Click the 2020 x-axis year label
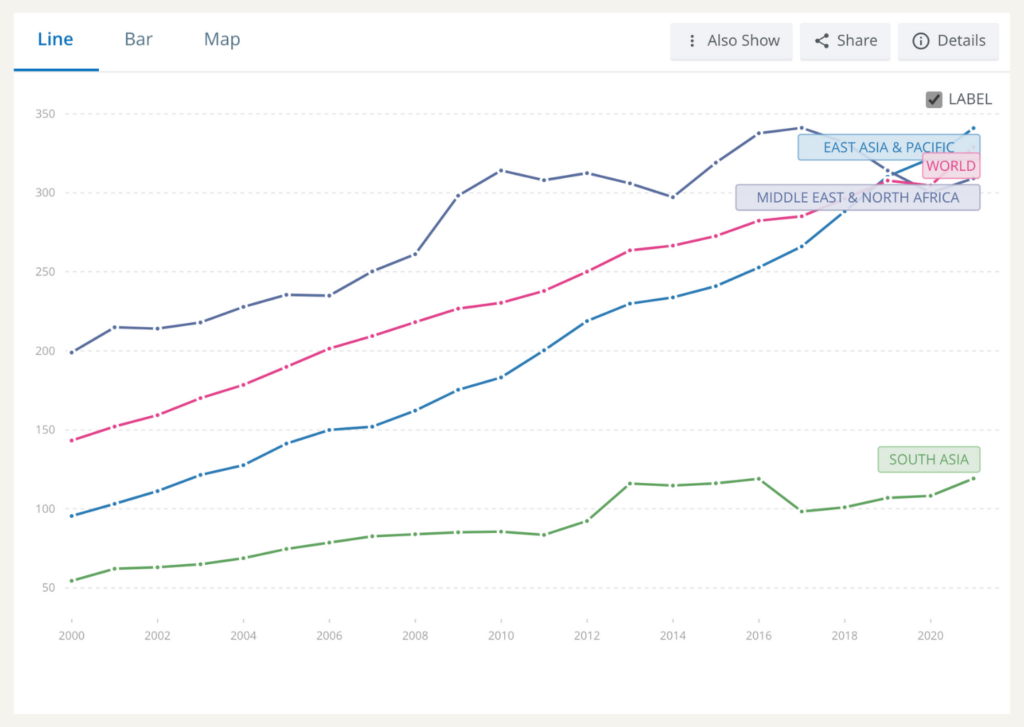1024x727 pixels. click(x=931, y=636)
